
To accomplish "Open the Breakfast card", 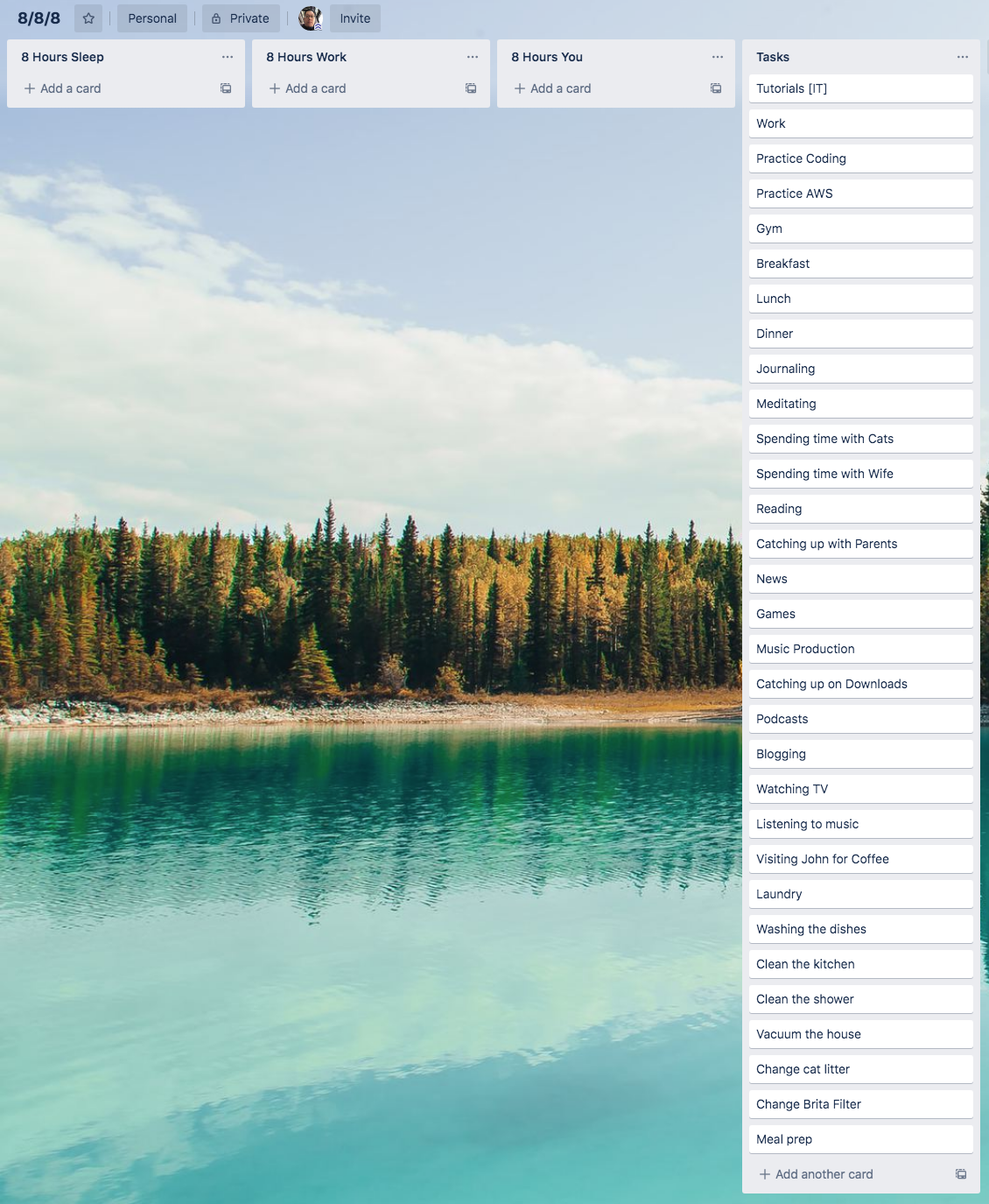I will click(x=861, y=264).
